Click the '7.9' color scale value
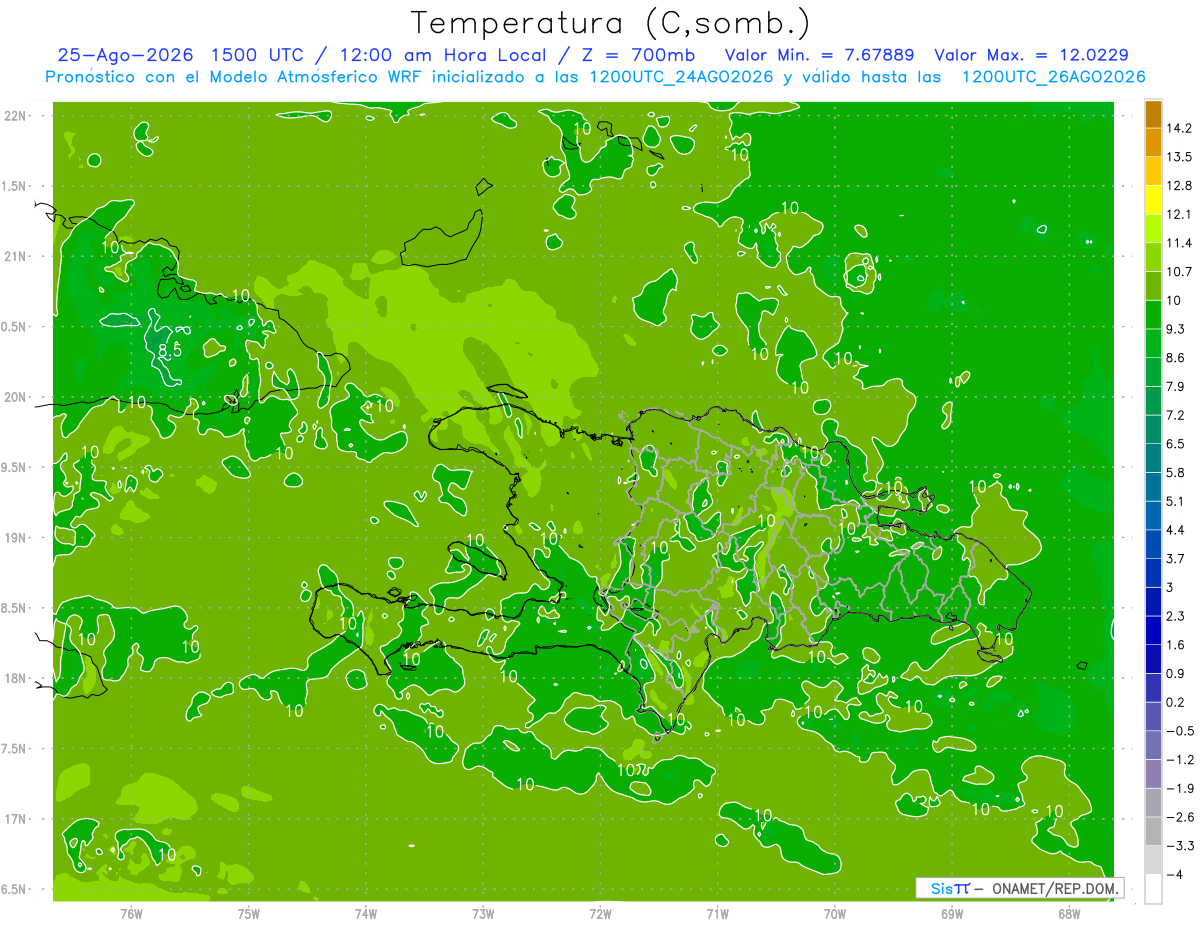 [1177, 387]
